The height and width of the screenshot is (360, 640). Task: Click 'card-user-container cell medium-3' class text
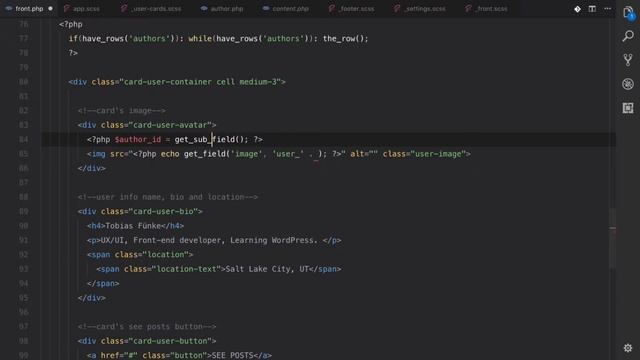200,82
